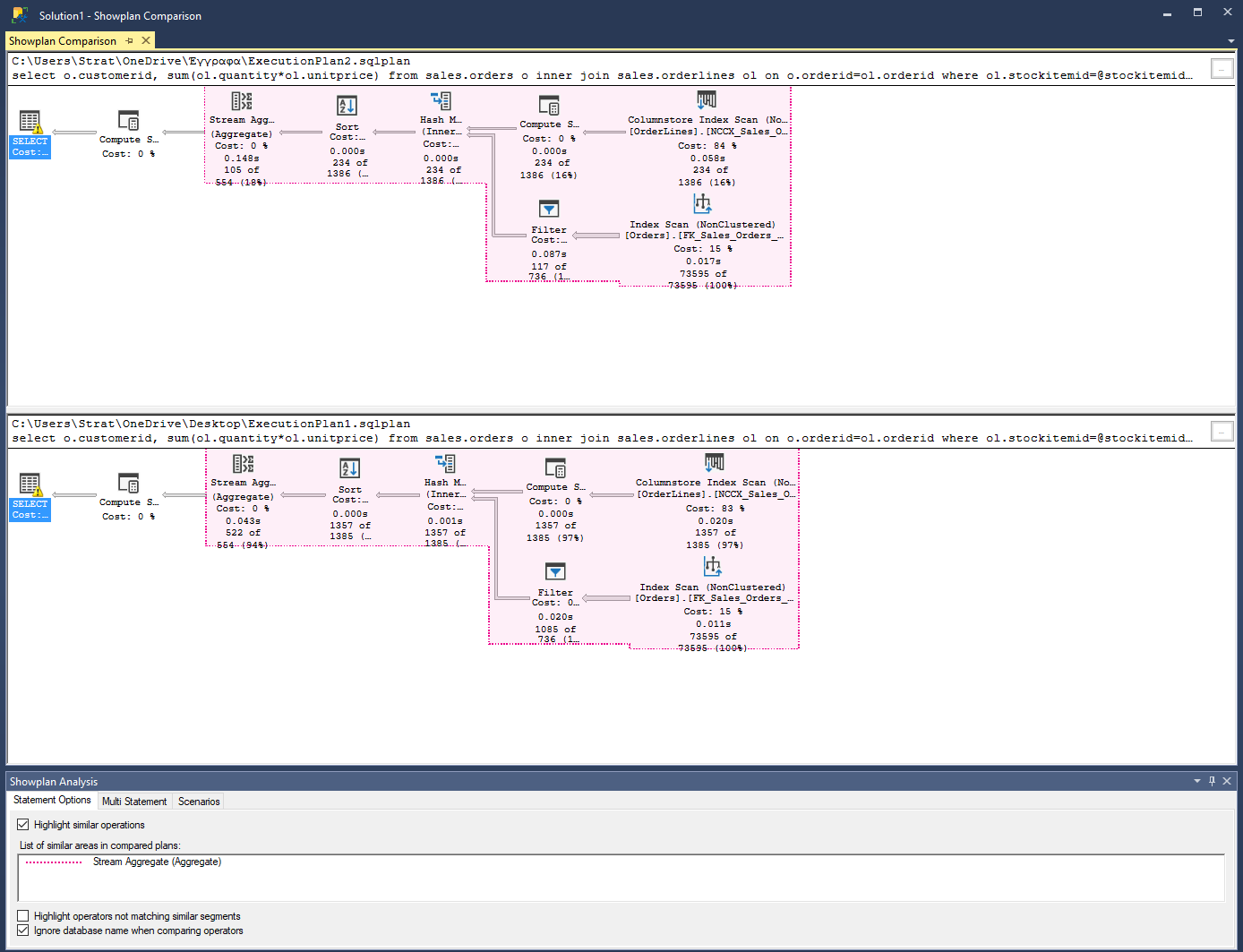Switch to the Multi Statement tab
Viewport: 1243px width, 952px height.
point(134,802)
